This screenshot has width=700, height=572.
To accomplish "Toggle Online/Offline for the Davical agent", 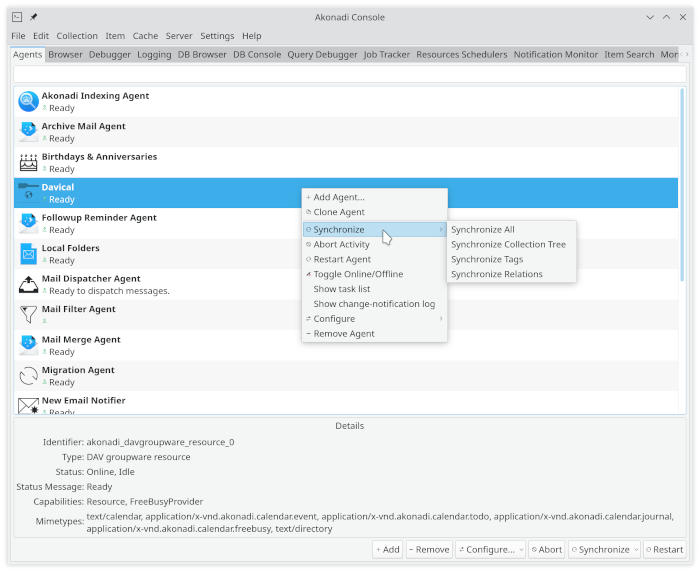I will coord(375,274).
